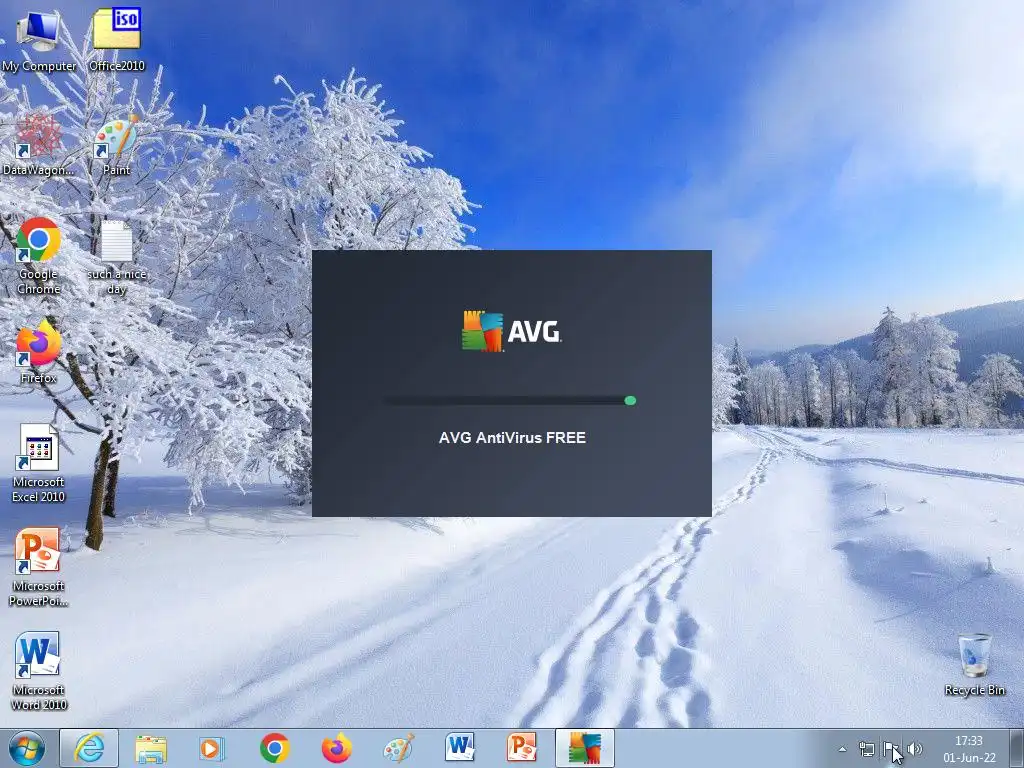Open Paint from the taskbar
The image size is (1024, 768).
pos(398,748)
